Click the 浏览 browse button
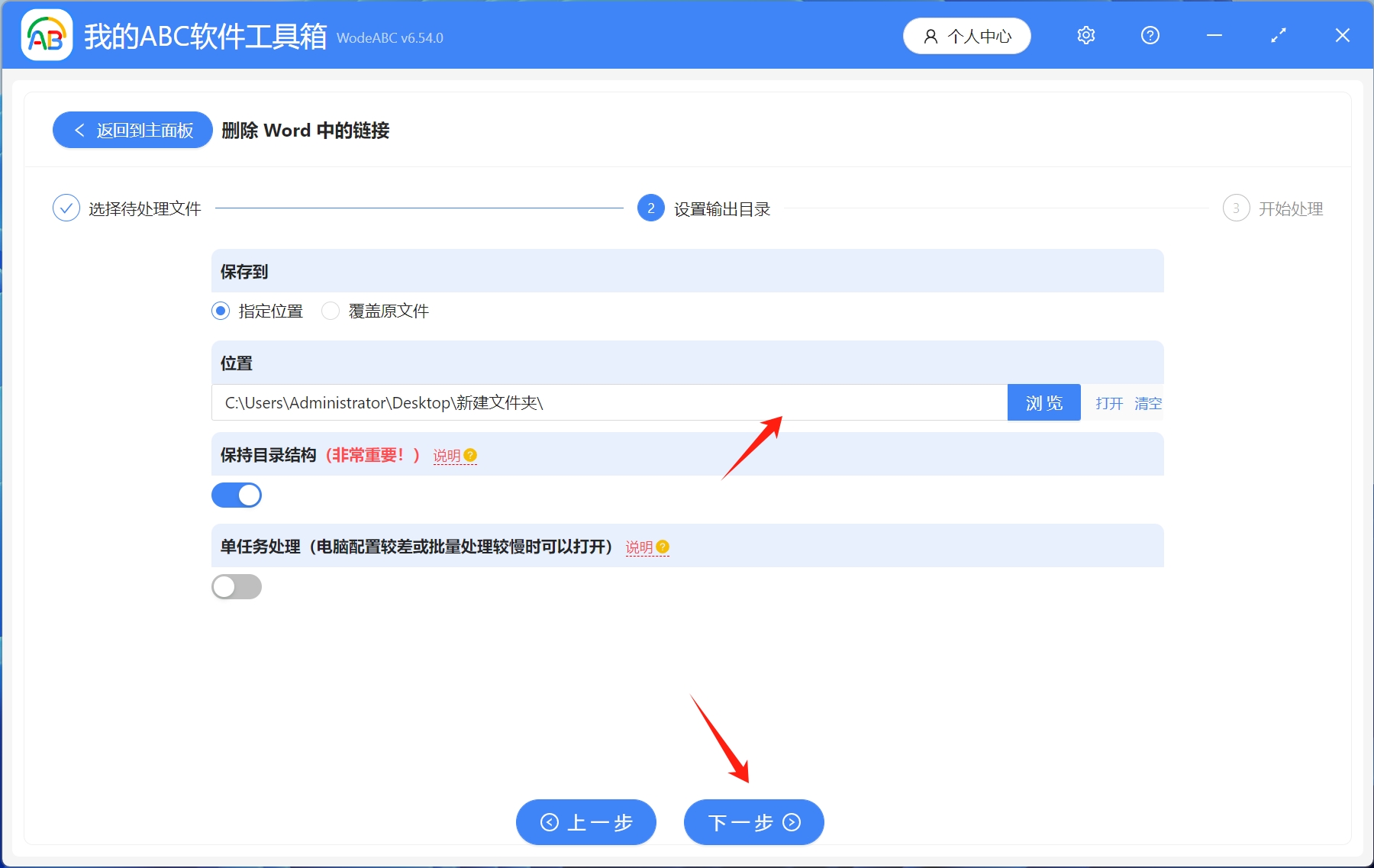This screenshot has height=868, width=1374. (1044, 402)
